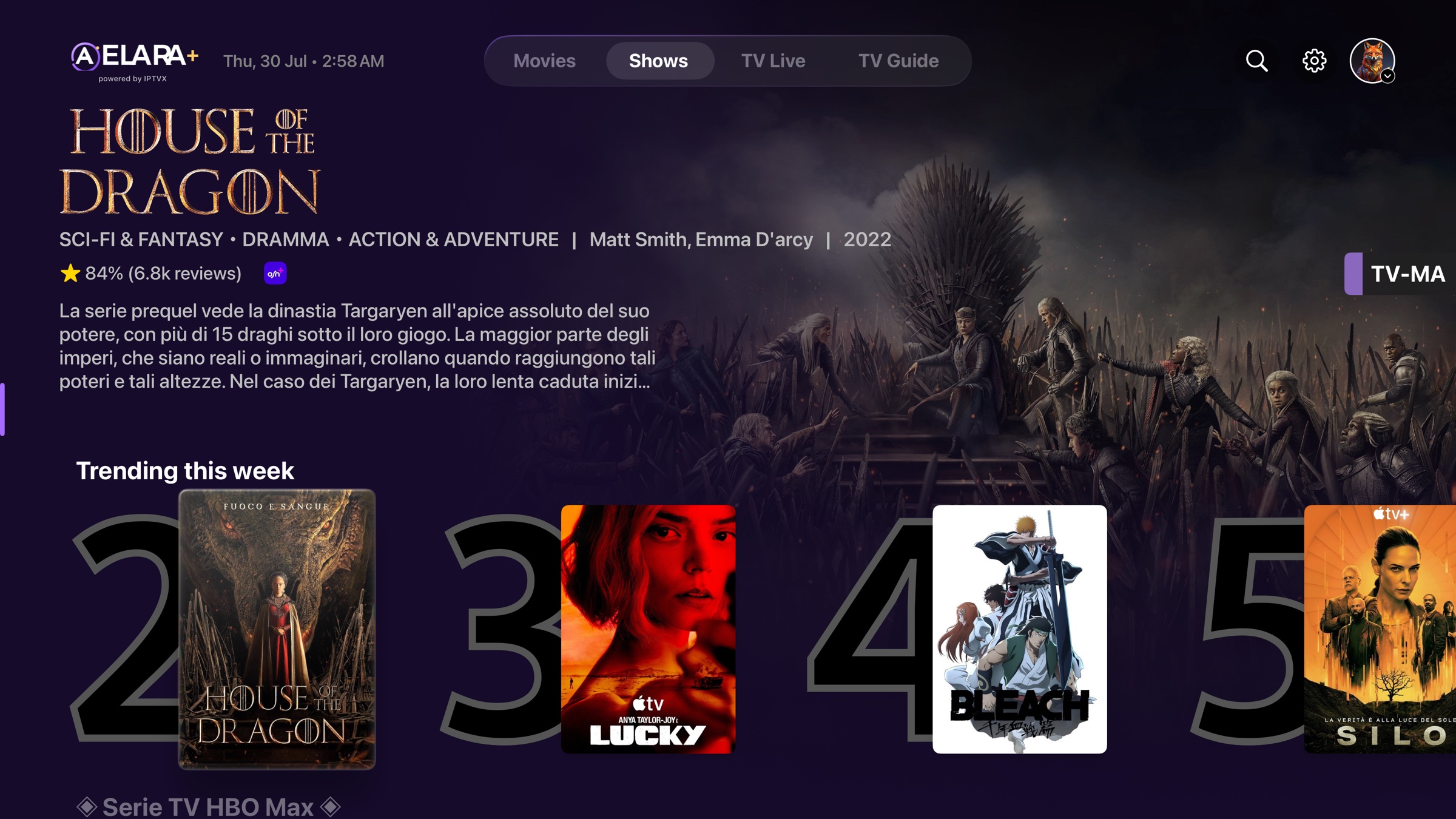
Task: Switch to the Movies tab
Action: pyautogui.click(x=544, y=61)
